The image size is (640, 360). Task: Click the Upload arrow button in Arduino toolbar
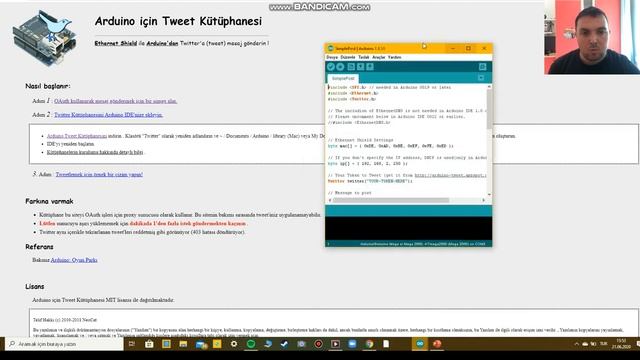point(340,67)
